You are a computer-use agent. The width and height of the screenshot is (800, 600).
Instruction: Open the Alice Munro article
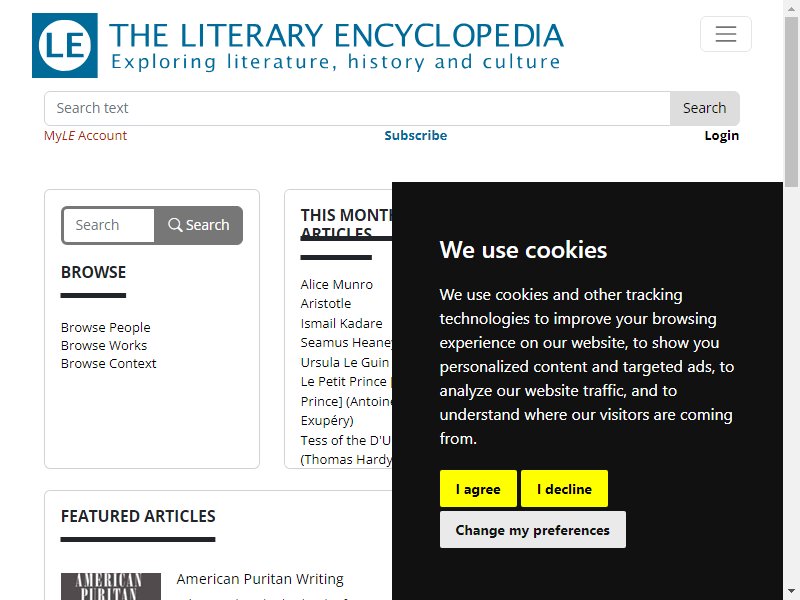[x=337, y=285]
